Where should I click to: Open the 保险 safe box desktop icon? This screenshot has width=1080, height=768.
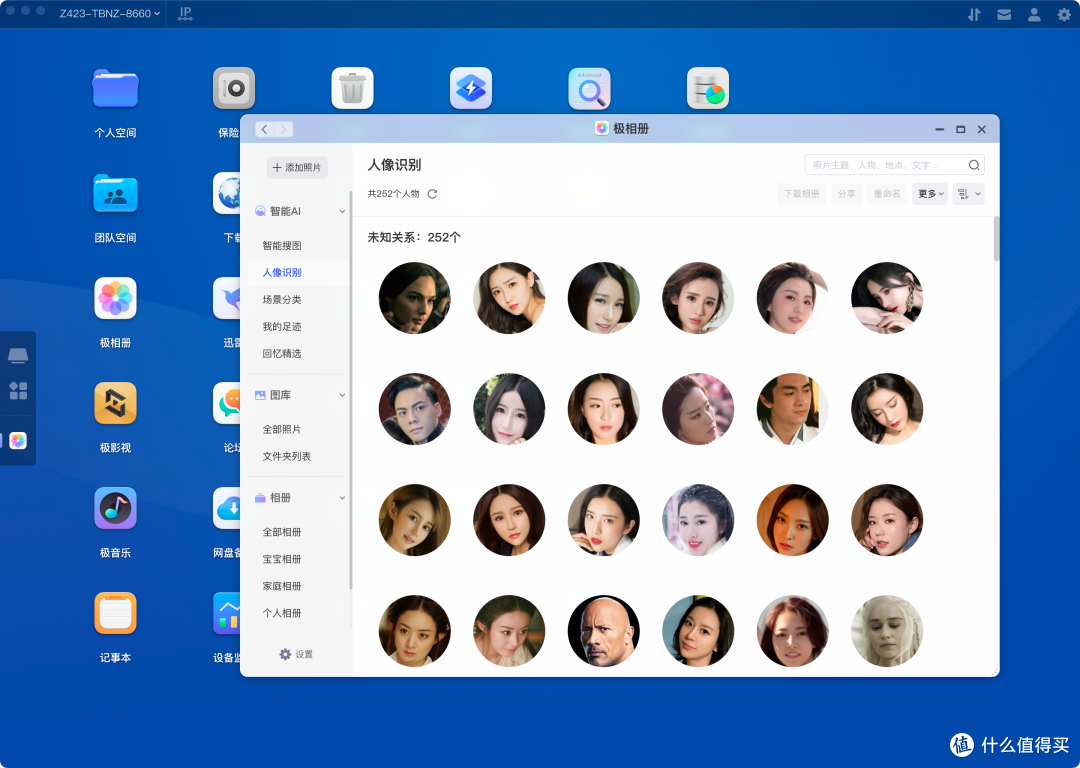click(x=233, y=88)
